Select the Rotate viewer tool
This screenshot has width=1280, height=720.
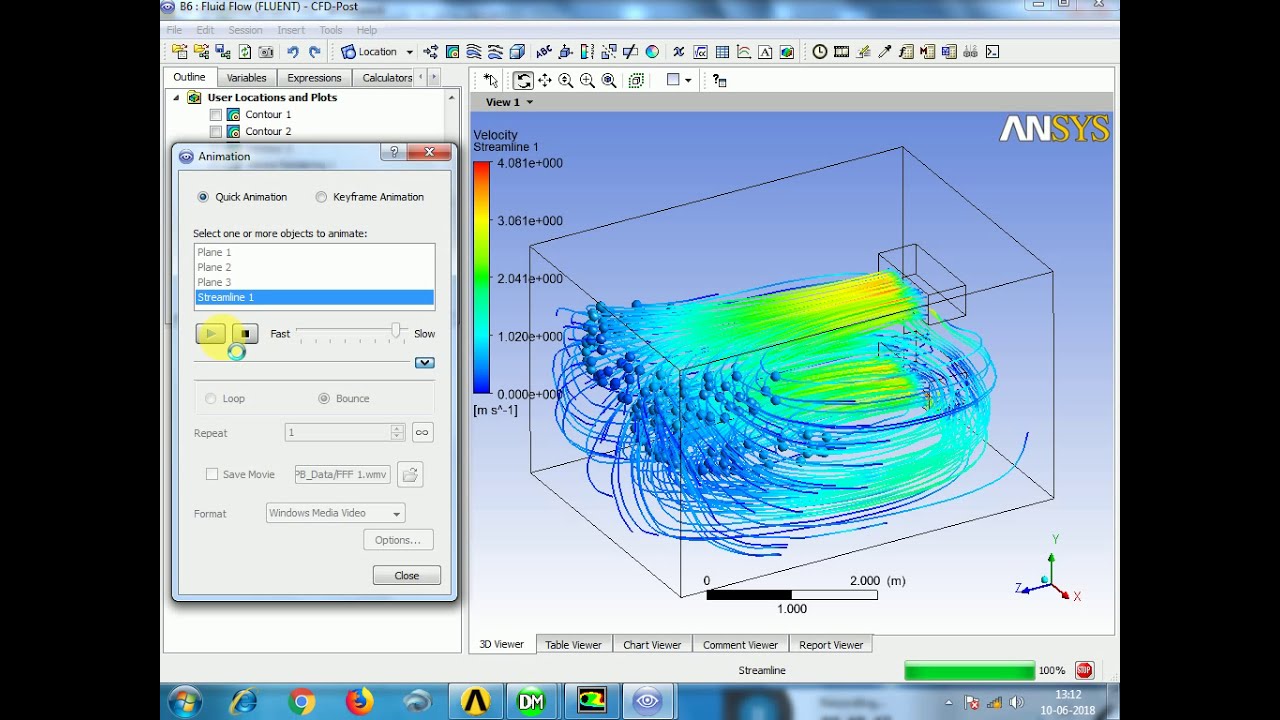[523, 80]
